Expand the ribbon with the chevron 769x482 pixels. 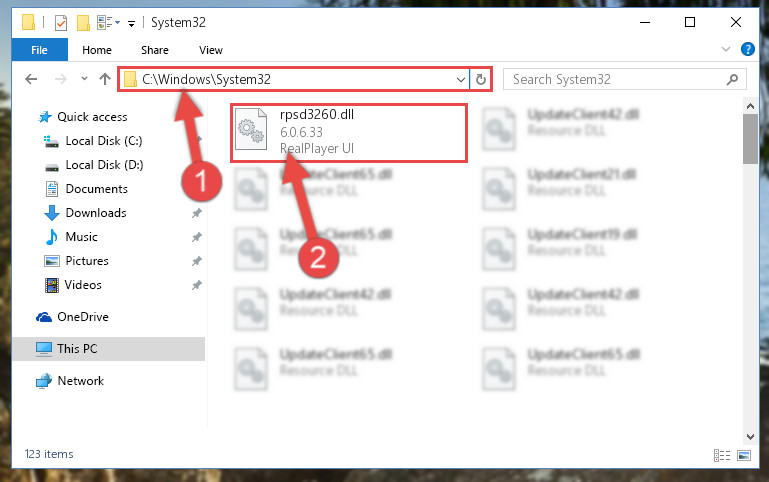click(726, 49)
